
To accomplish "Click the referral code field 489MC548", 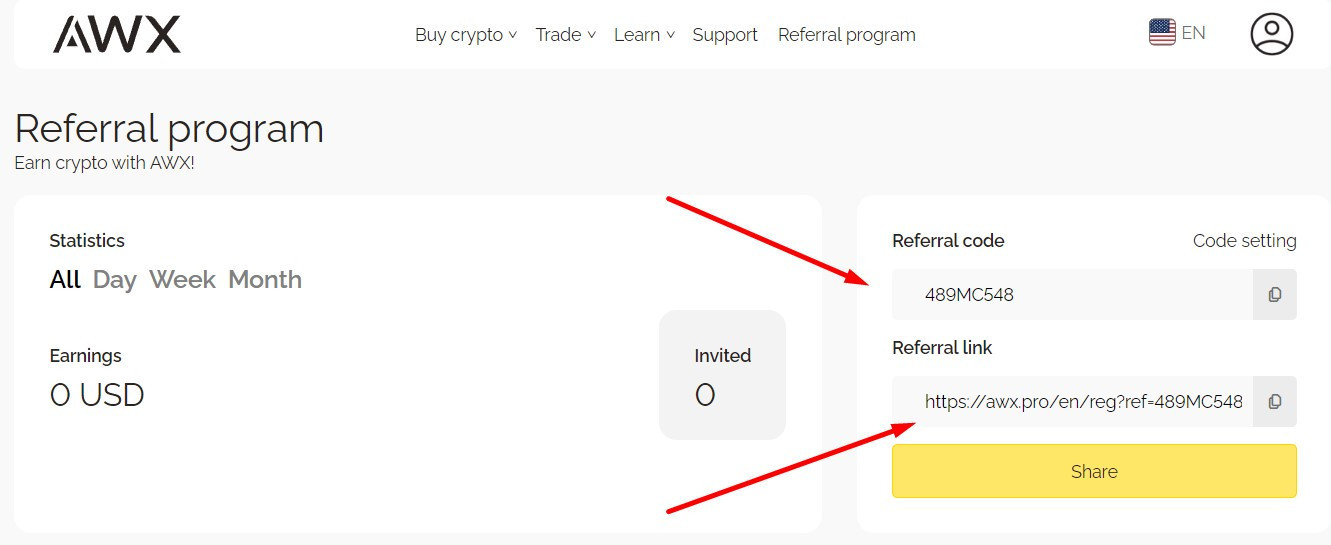I will coord(1070,295).
